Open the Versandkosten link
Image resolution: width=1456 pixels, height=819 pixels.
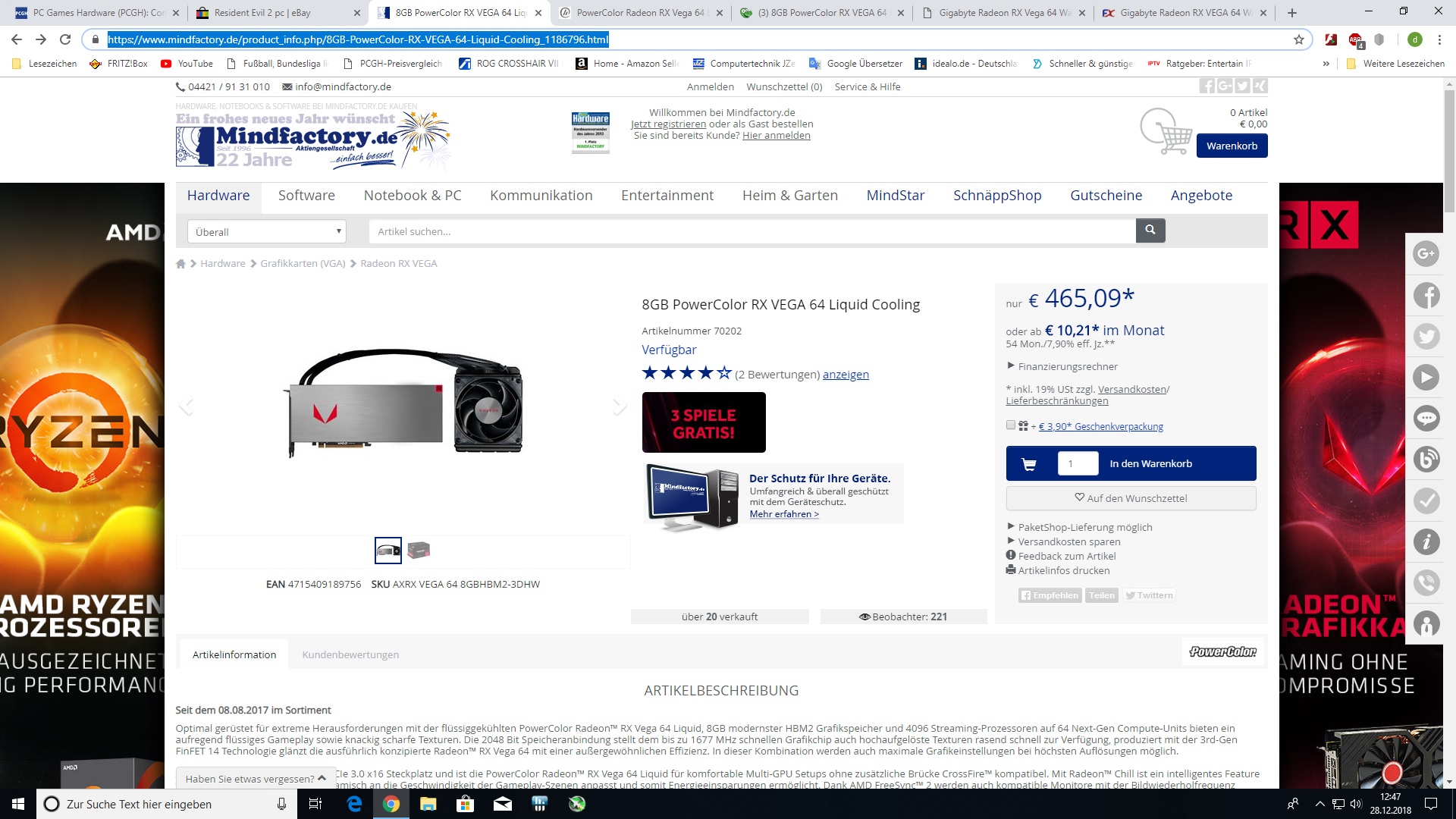(1132, 390)
